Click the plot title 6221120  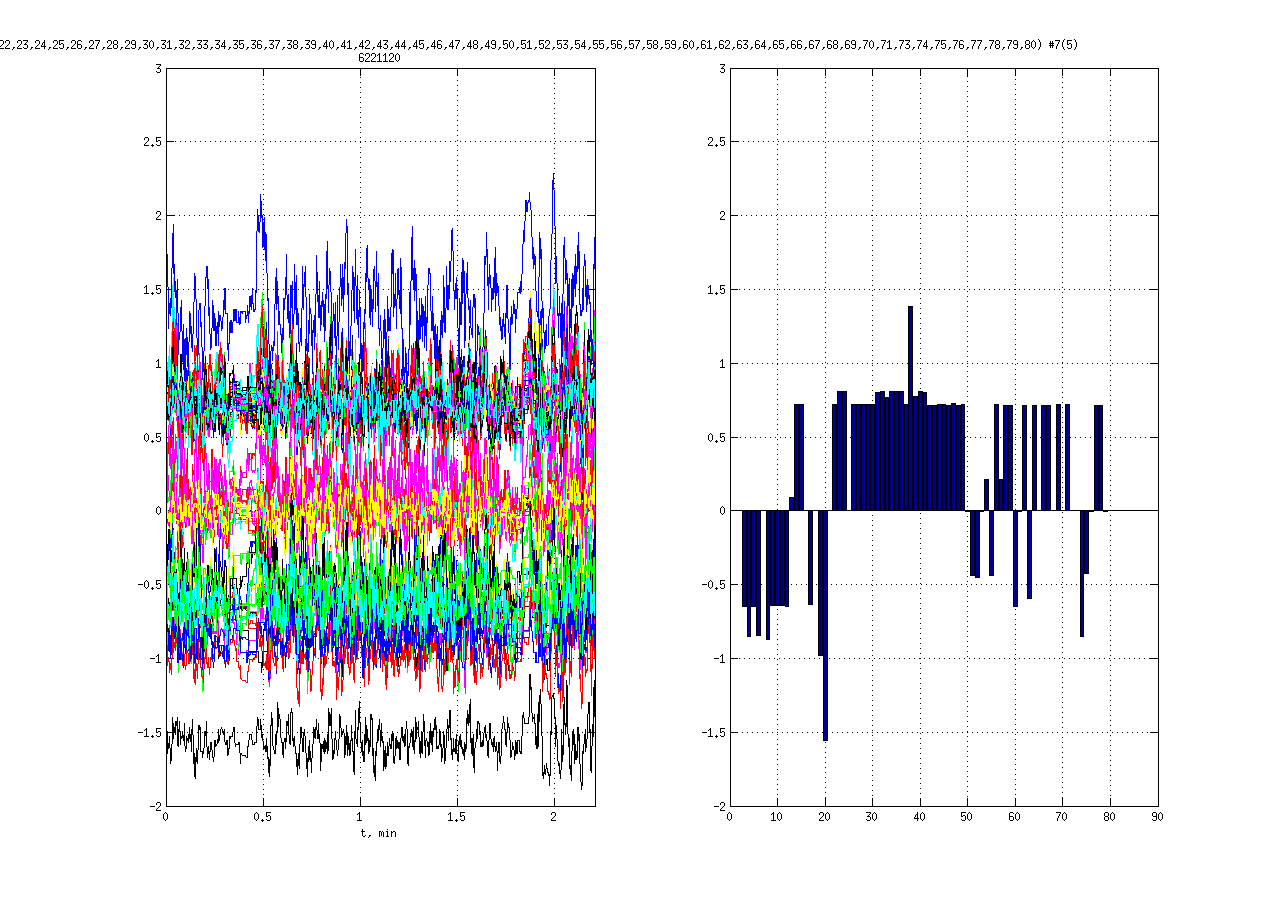pyautogui.click(x=379, y=58)
